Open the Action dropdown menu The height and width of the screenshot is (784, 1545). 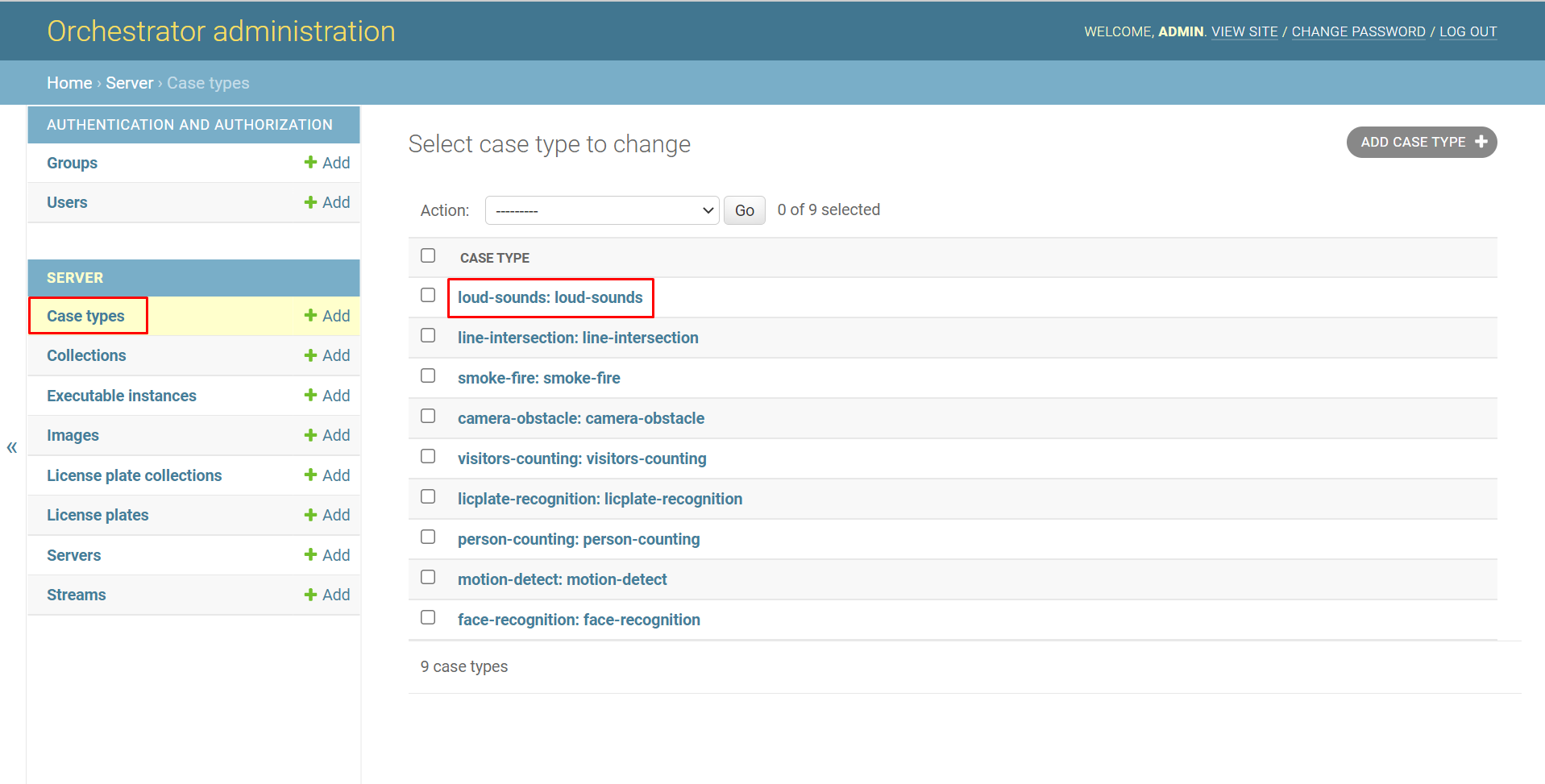pyautogui.click(x=601, y=210)
